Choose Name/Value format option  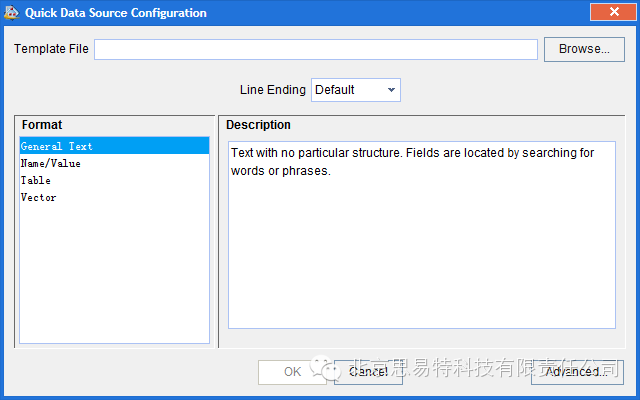point(51,163)
